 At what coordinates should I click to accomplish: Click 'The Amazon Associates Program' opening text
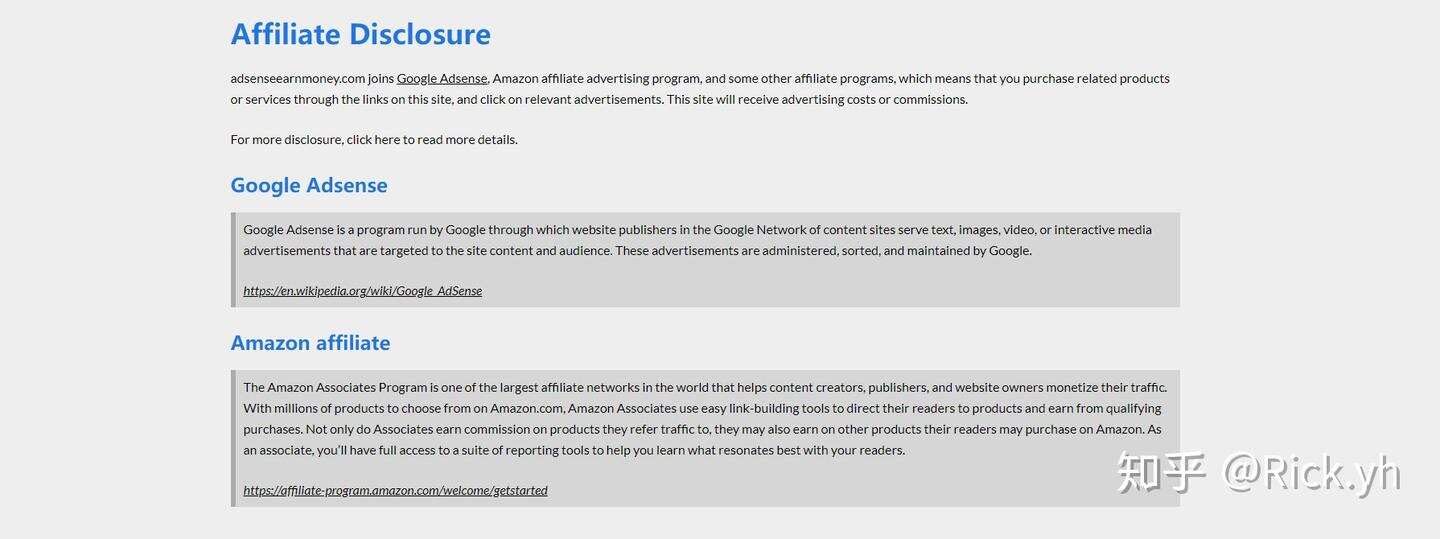pos(335,387)
